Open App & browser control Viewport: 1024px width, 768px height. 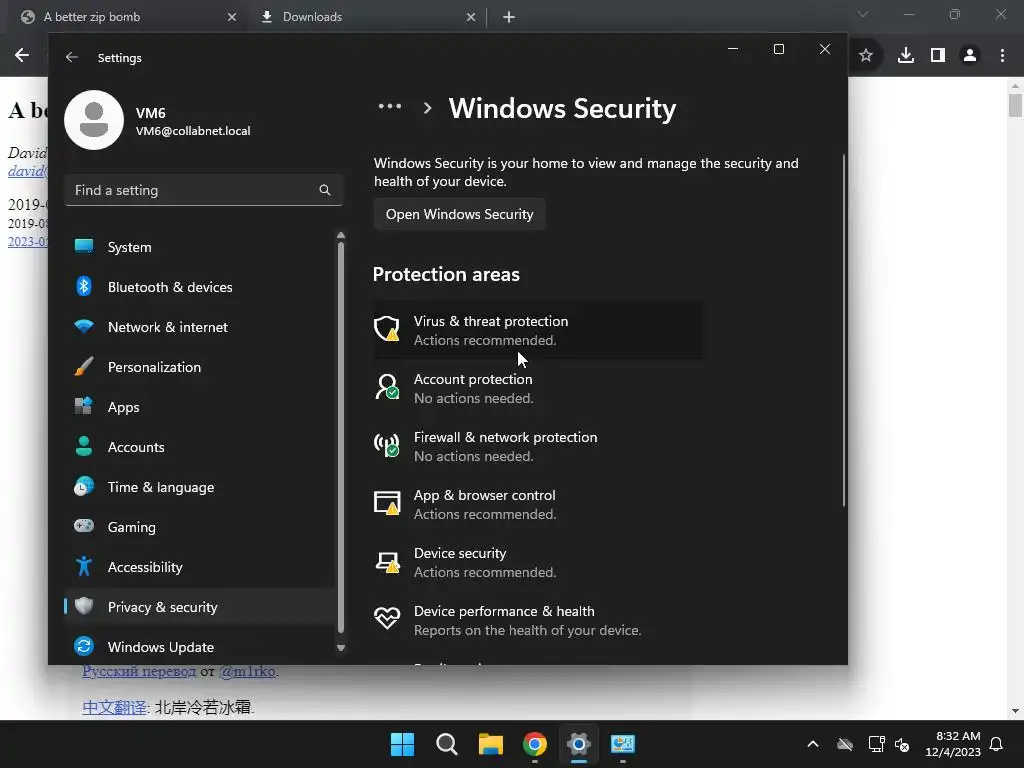[538, 504]
